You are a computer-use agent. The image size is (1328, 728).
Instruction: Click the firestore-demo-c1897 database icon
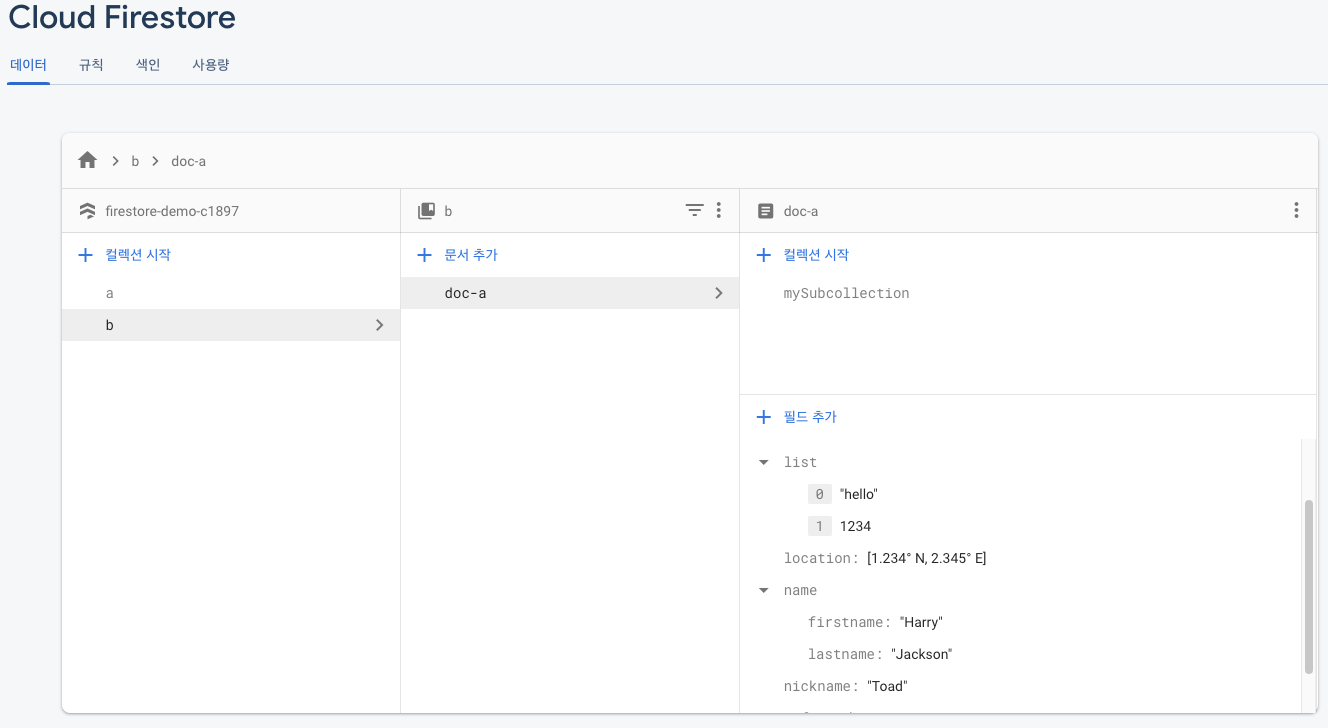pyautogui.click(x=86, y=211)
